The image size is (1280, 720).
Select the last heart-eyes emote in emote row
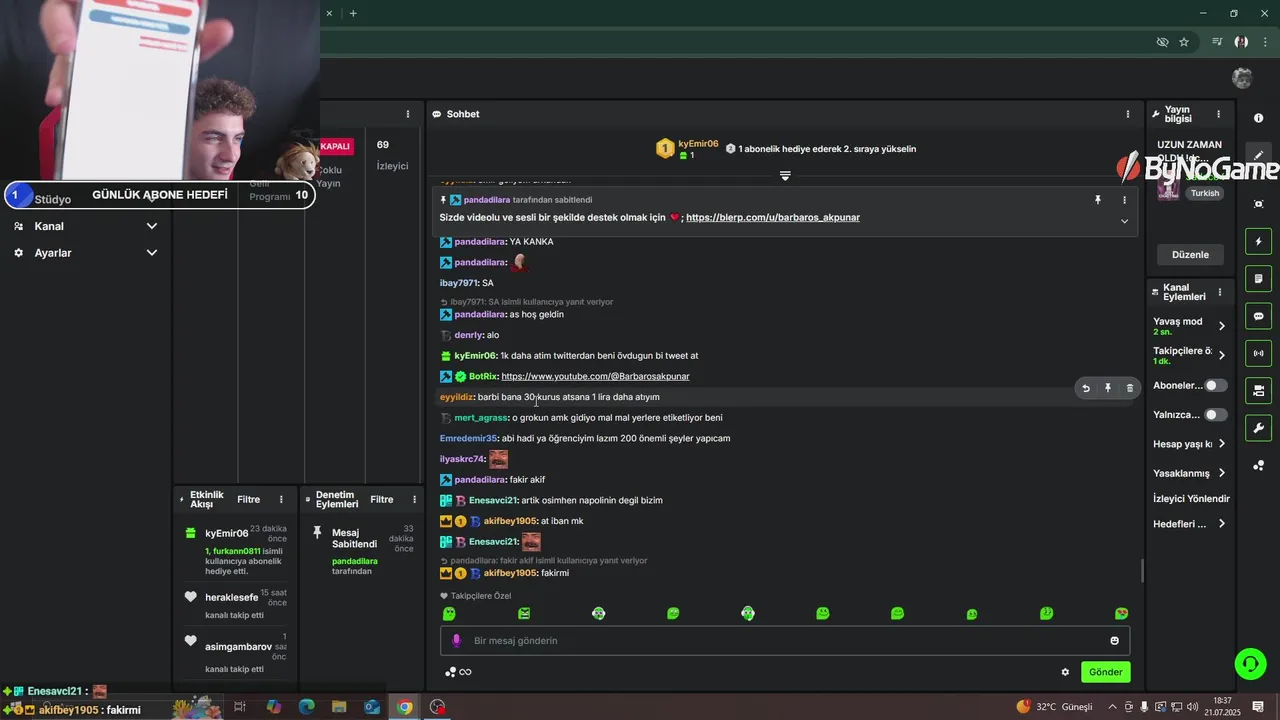click(x=1121, y=614)
